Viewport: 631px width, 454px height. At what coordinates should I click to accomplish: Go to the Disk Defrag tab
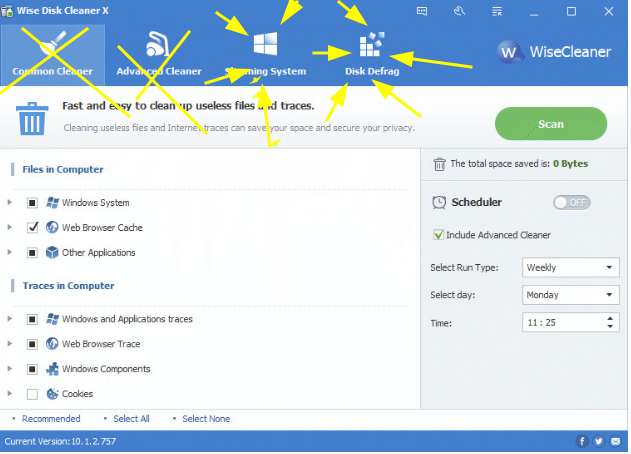coord(372,55)
